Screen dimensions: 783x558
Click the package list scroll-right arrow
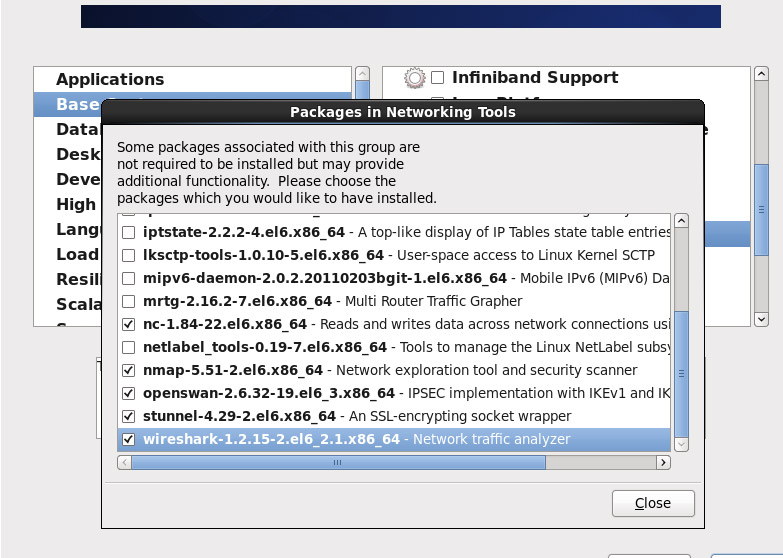pyautogui.click(x=663, y=463)
